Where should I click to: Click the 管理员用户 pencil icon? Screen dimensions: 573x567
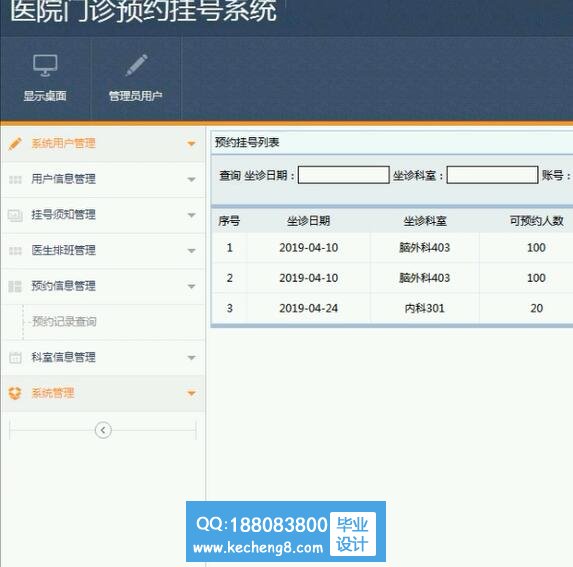click(x=136, y=65)
